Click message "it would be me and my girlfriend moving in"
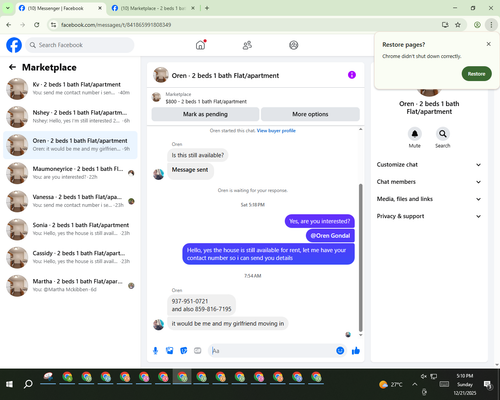The image size is (500, 400). pyautogui.click(x=228, y=323)
